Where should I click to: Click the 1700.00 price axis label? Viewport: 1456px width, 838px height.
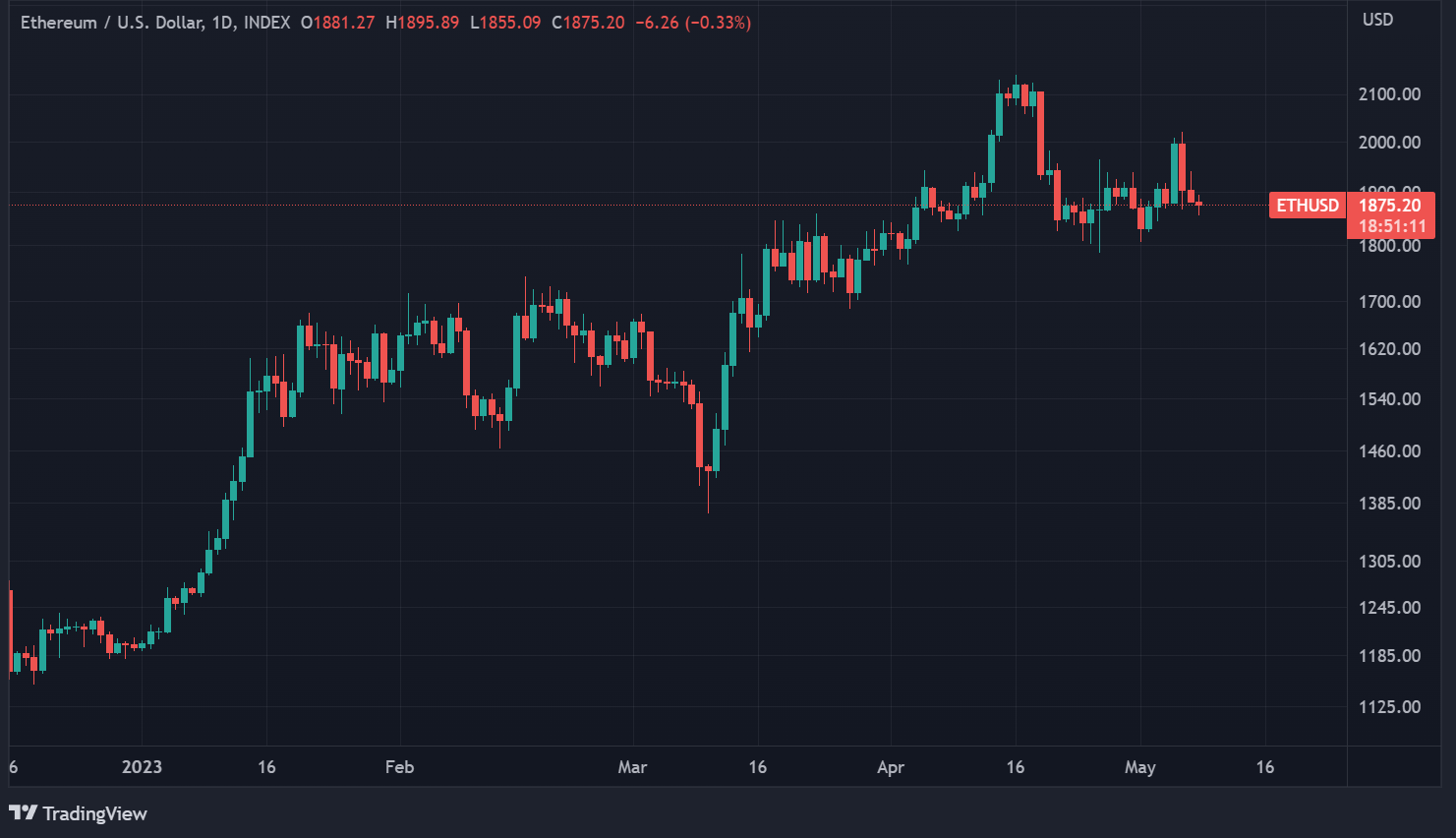(x=1389, y=302)
